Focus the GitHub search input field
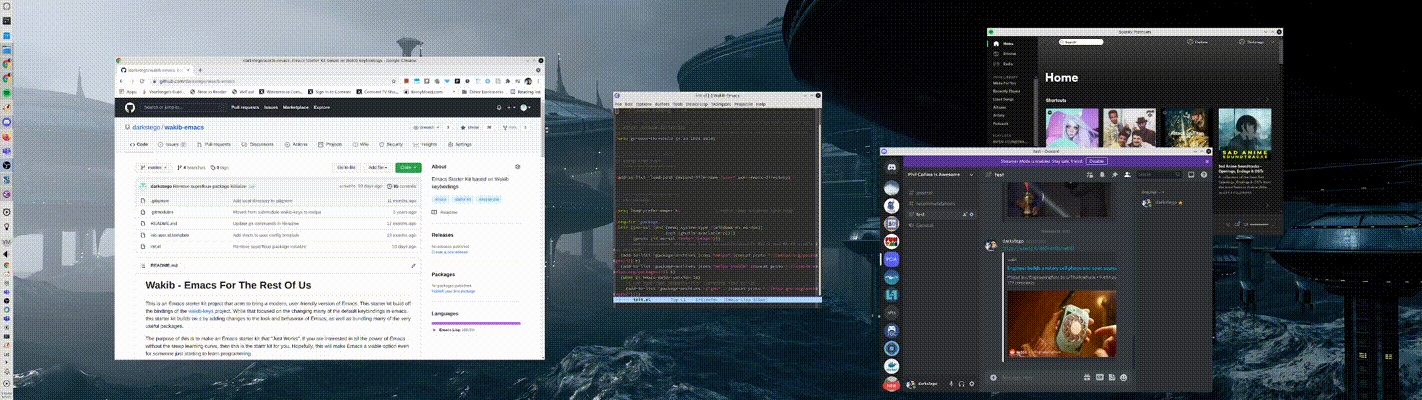This screenshot has height=400, width=1422. pos(183,107)
